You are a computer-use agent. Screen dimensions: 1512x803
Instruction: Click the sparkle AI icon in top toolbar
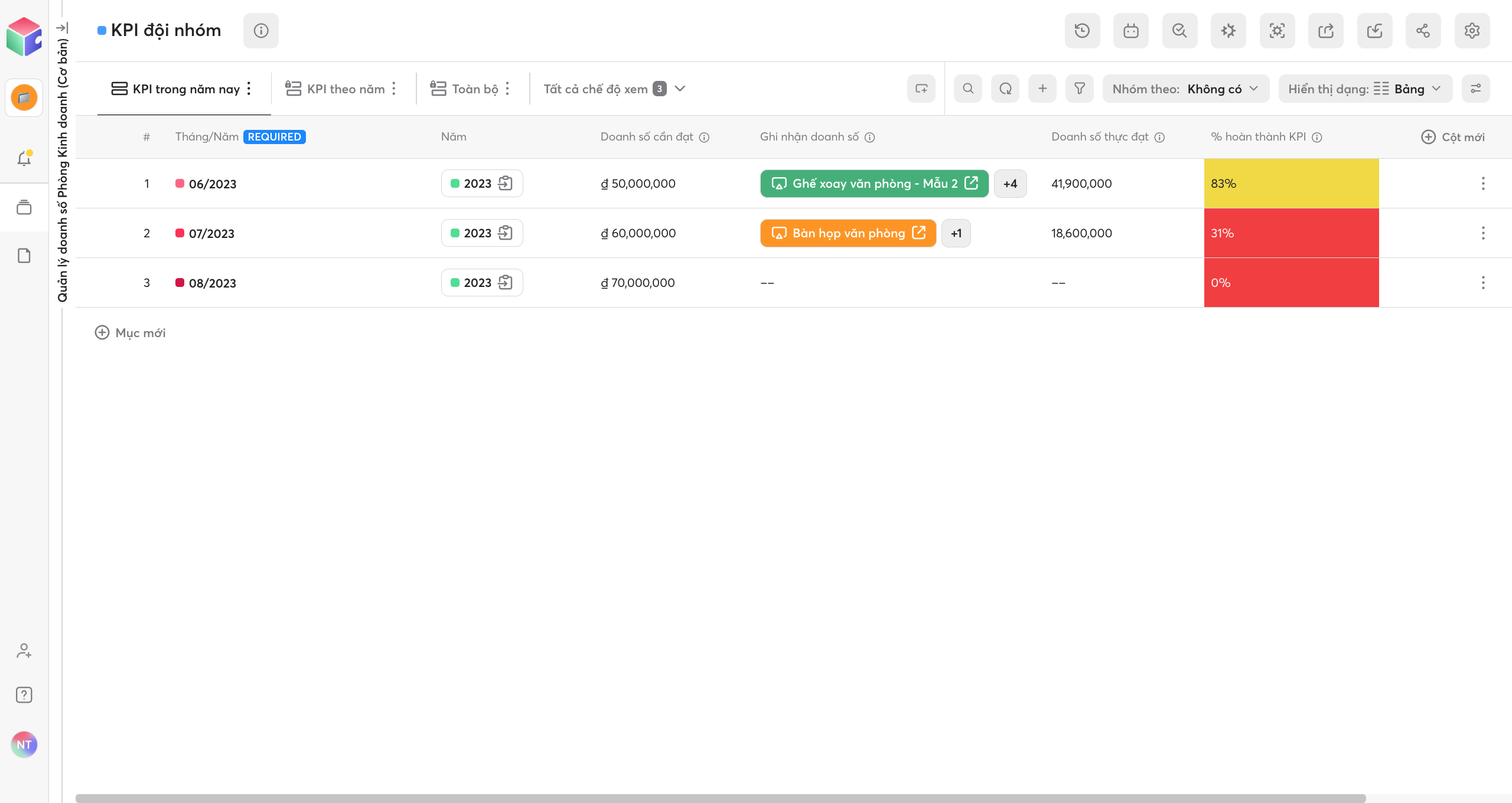(1228, 31)
